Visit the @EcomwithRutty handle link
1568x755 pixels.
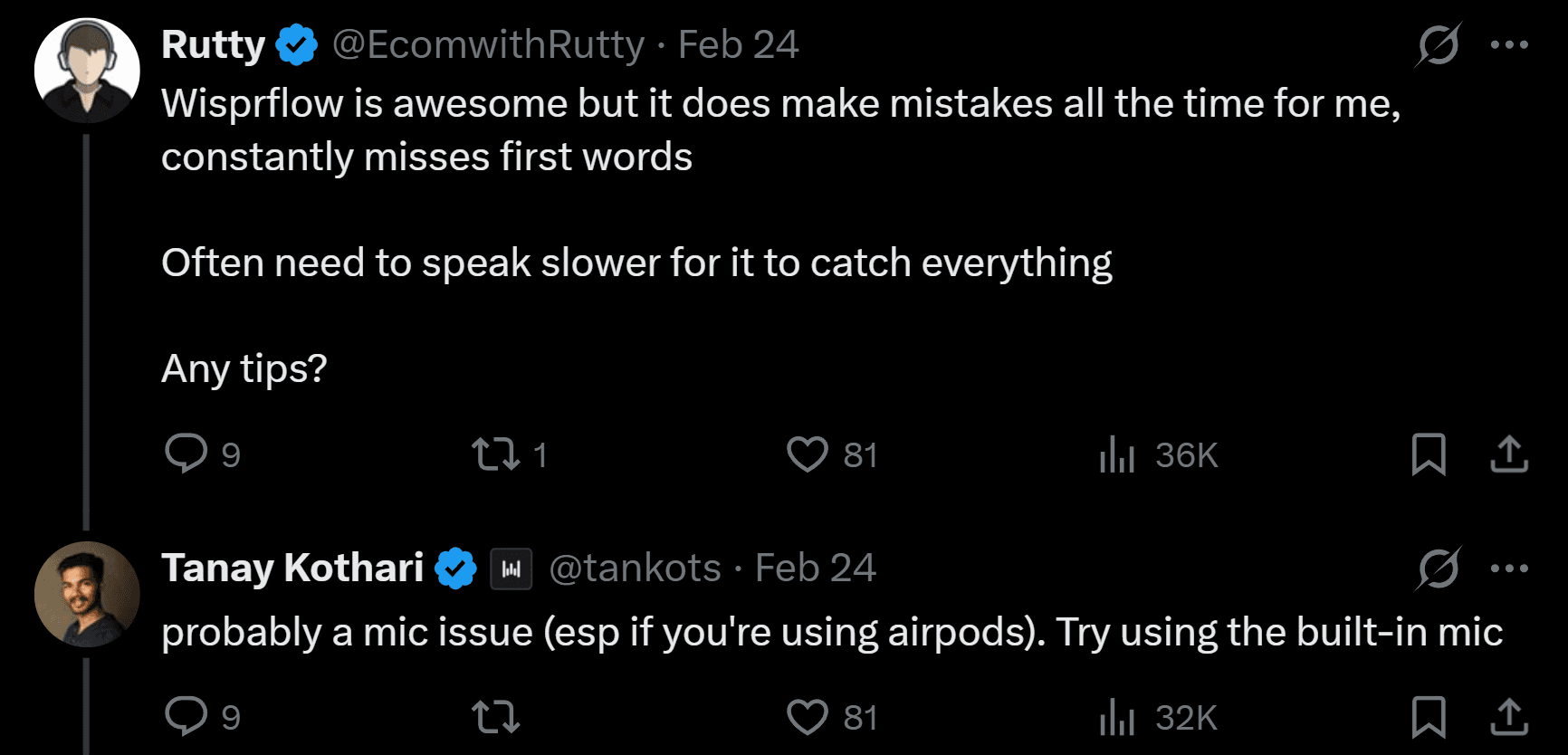(489, 44)
